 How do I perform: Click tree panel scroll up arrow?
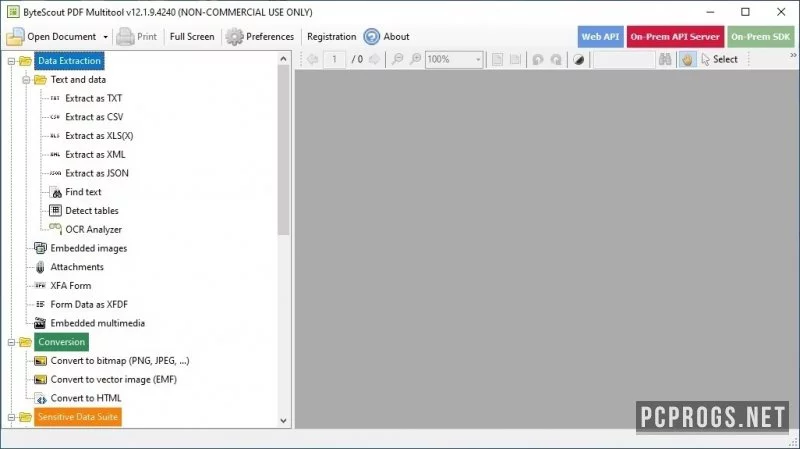pos(284,59)
